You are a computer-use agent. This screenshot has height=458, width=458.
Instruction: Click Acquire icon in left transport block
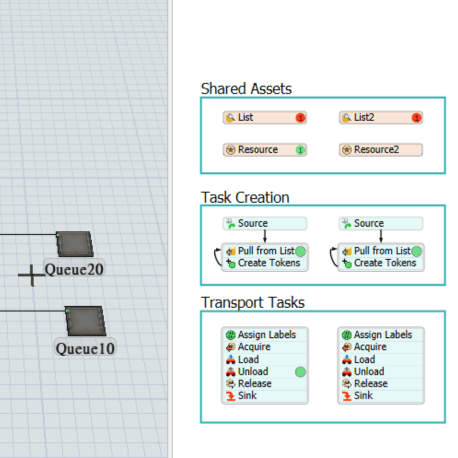coord(231,347)
